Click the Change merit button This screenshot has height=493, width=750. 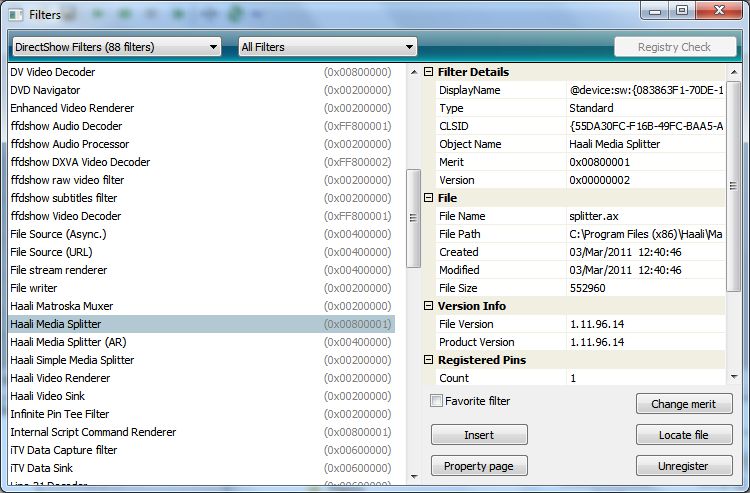point(684,404)
